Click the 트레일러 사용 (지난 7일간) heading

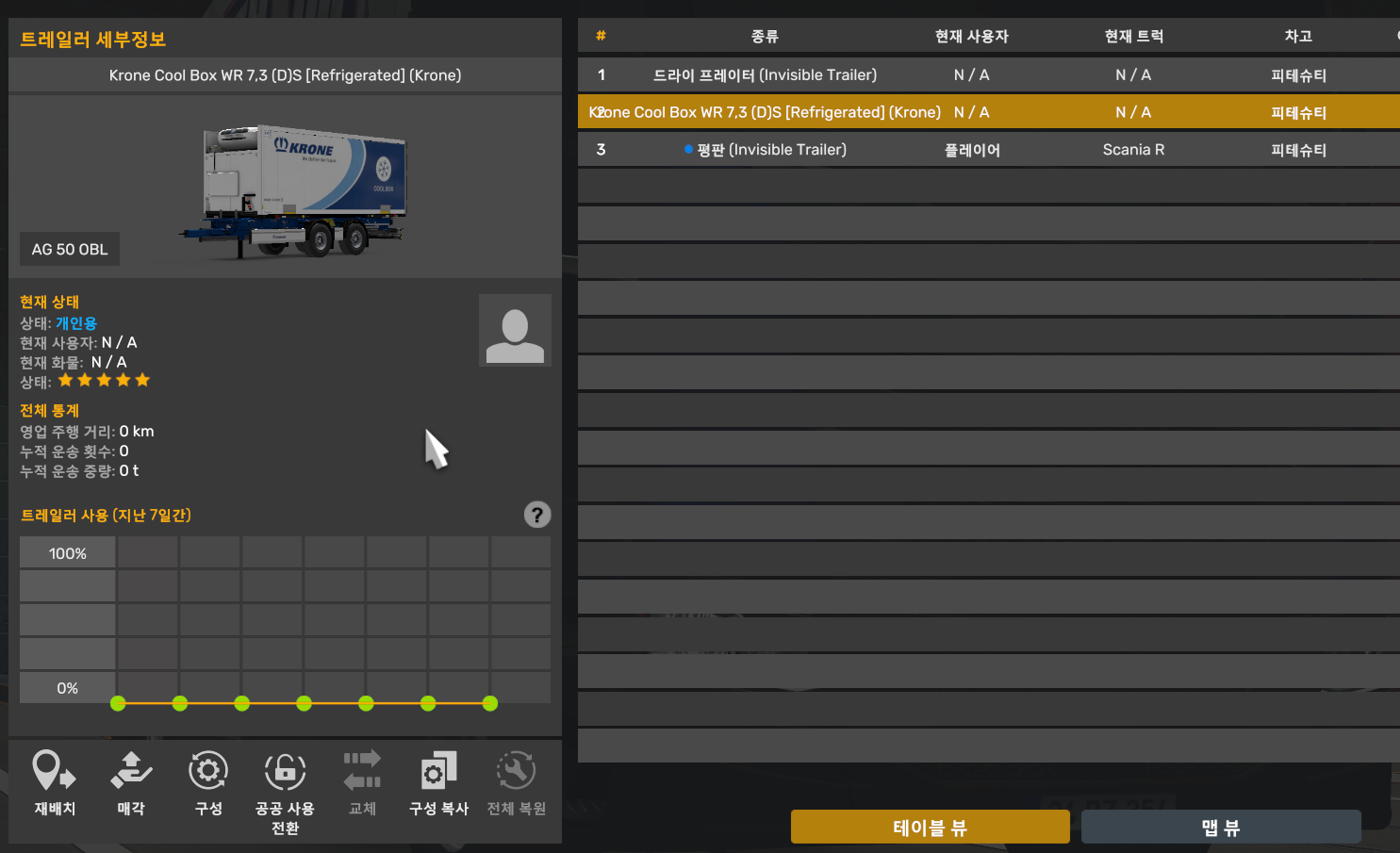pos(106,516)
